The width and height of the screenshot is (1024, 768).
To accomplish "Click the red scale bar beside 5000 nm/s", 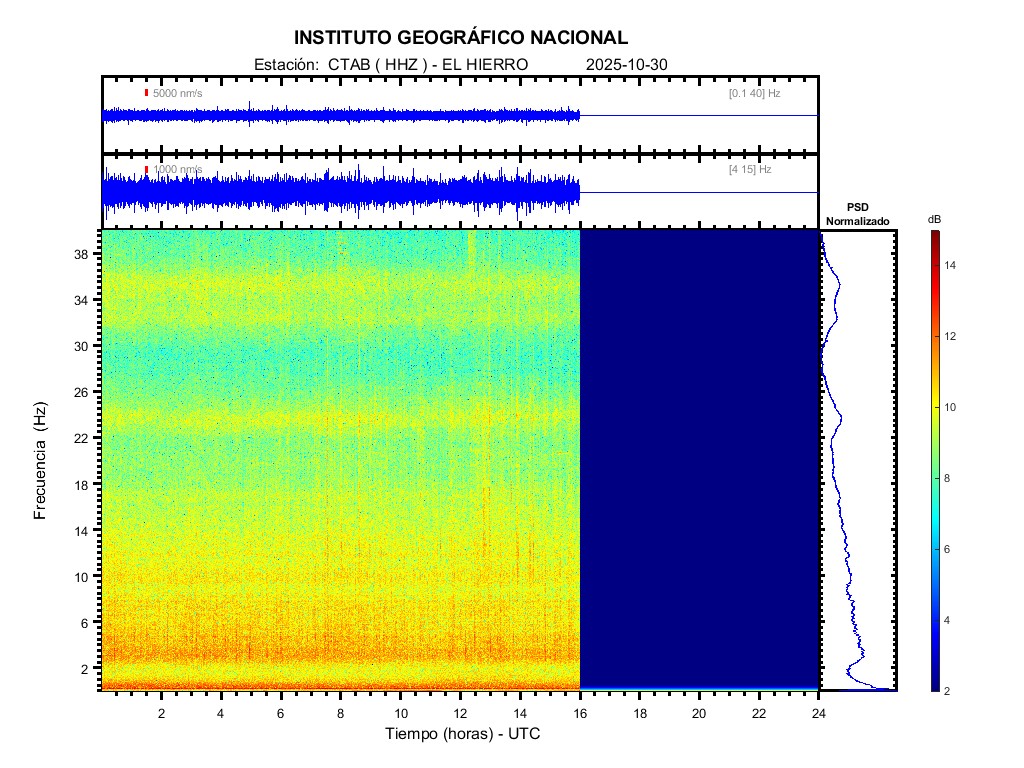I will (146, 93).
